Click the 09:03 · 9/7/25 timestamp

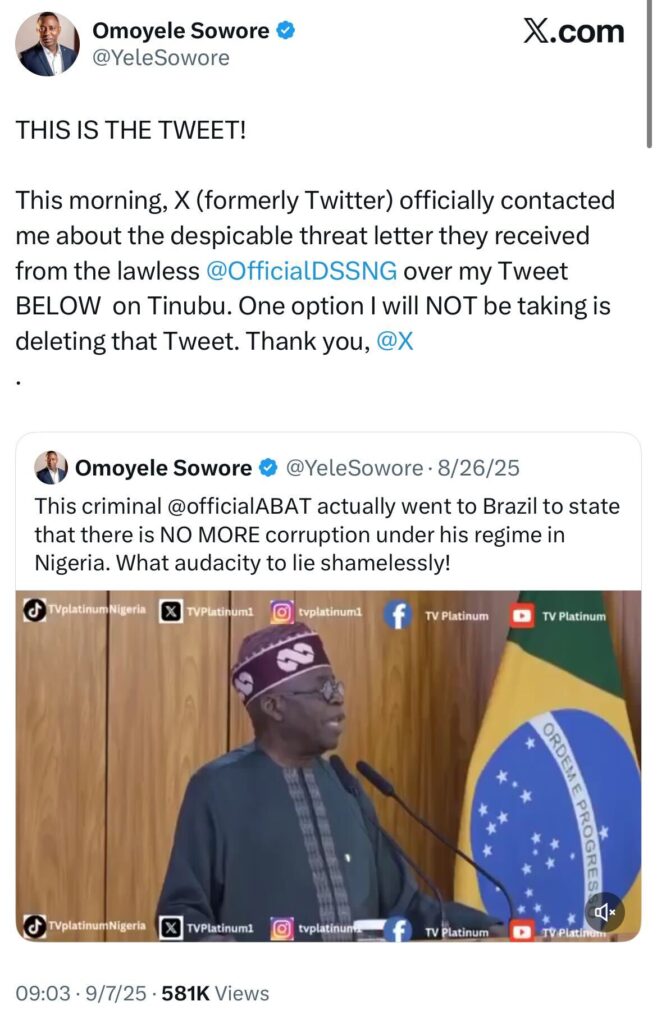pyautogui.click(x=80, y=993)
